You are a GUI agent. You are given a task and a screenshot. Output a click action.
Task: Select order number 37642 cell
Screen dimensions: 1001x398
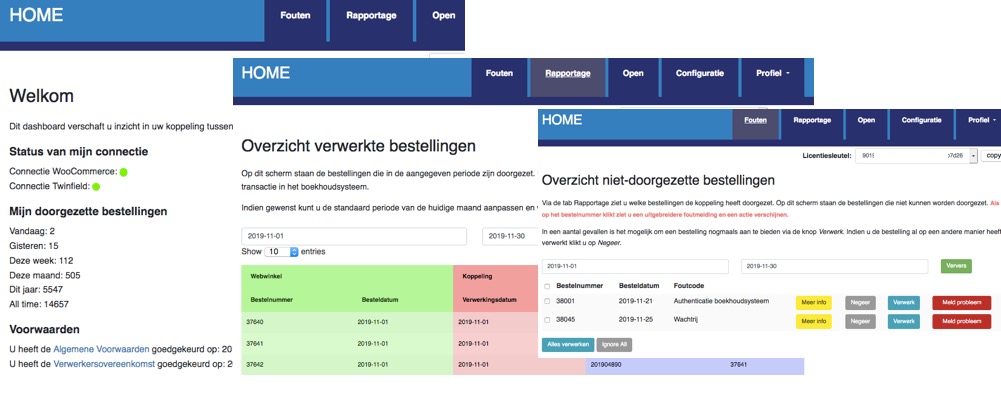coord(255,365)
